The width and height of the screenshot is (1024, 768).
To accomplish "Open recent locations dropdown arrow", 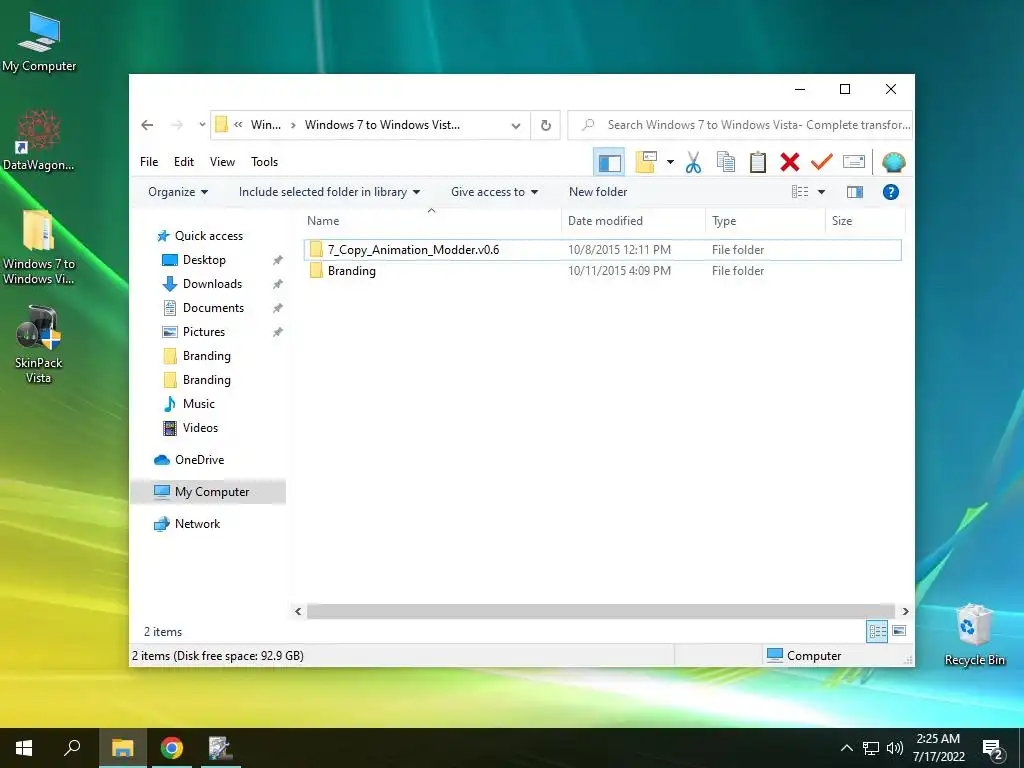I will pos(202,125).
